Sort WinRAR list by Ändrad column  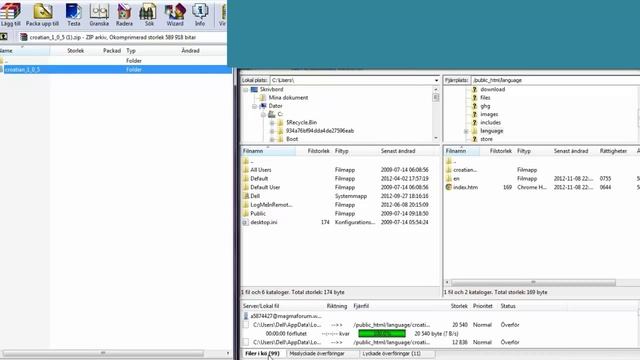click(x=190, y=51)
